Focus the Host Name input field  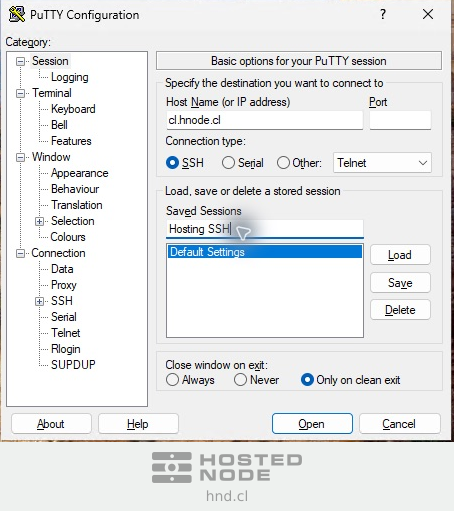tap(265, 120)
